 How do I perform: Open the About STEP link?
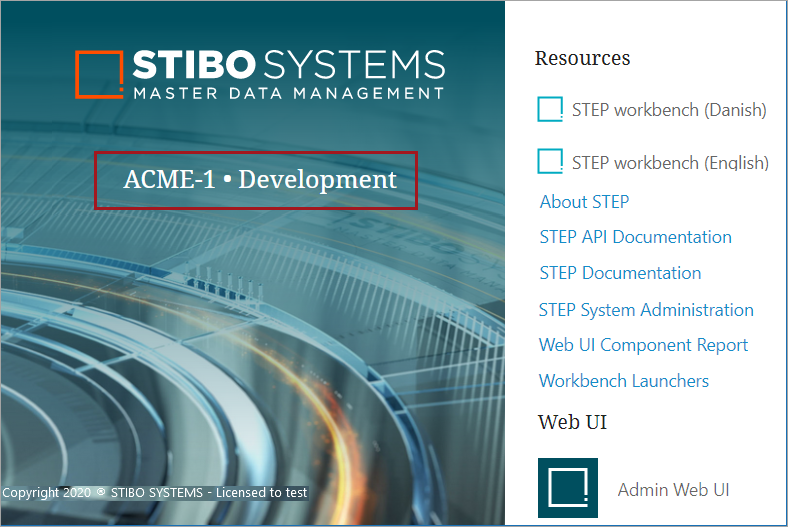pos(584,202)
